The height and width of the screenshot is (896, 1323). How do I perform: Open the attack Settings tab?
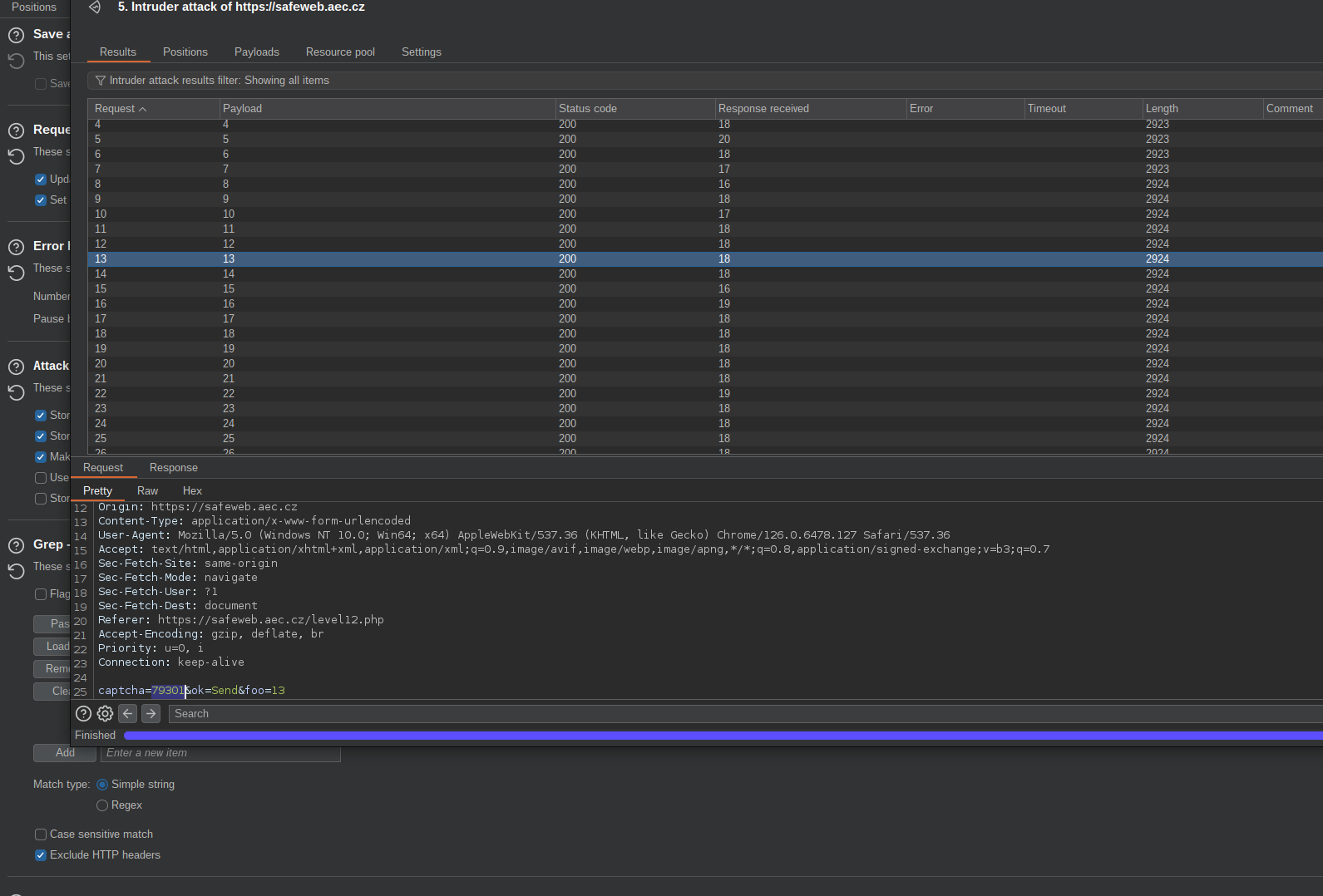[422, 52]
